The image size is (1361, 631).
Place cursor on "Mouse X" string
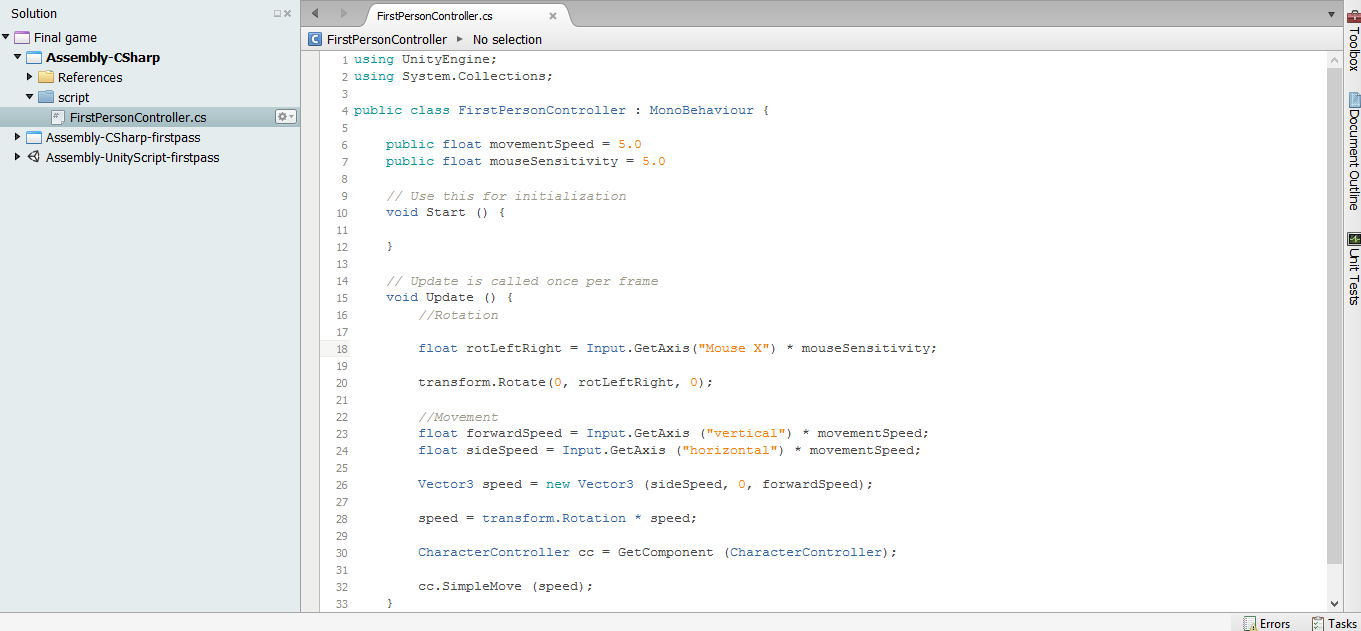pyautogui.click(x=737, y=348)
